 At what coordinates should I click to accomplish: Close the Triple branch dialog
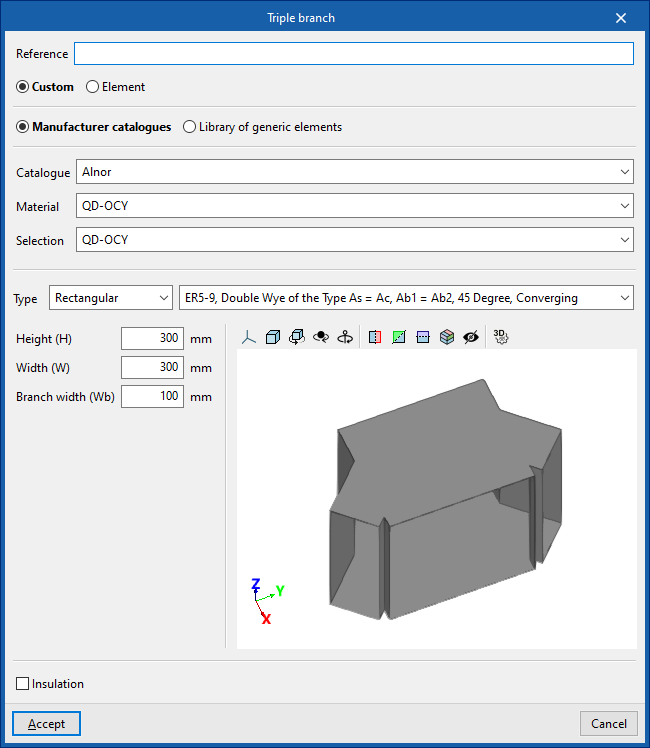click(x=621, y=18)
